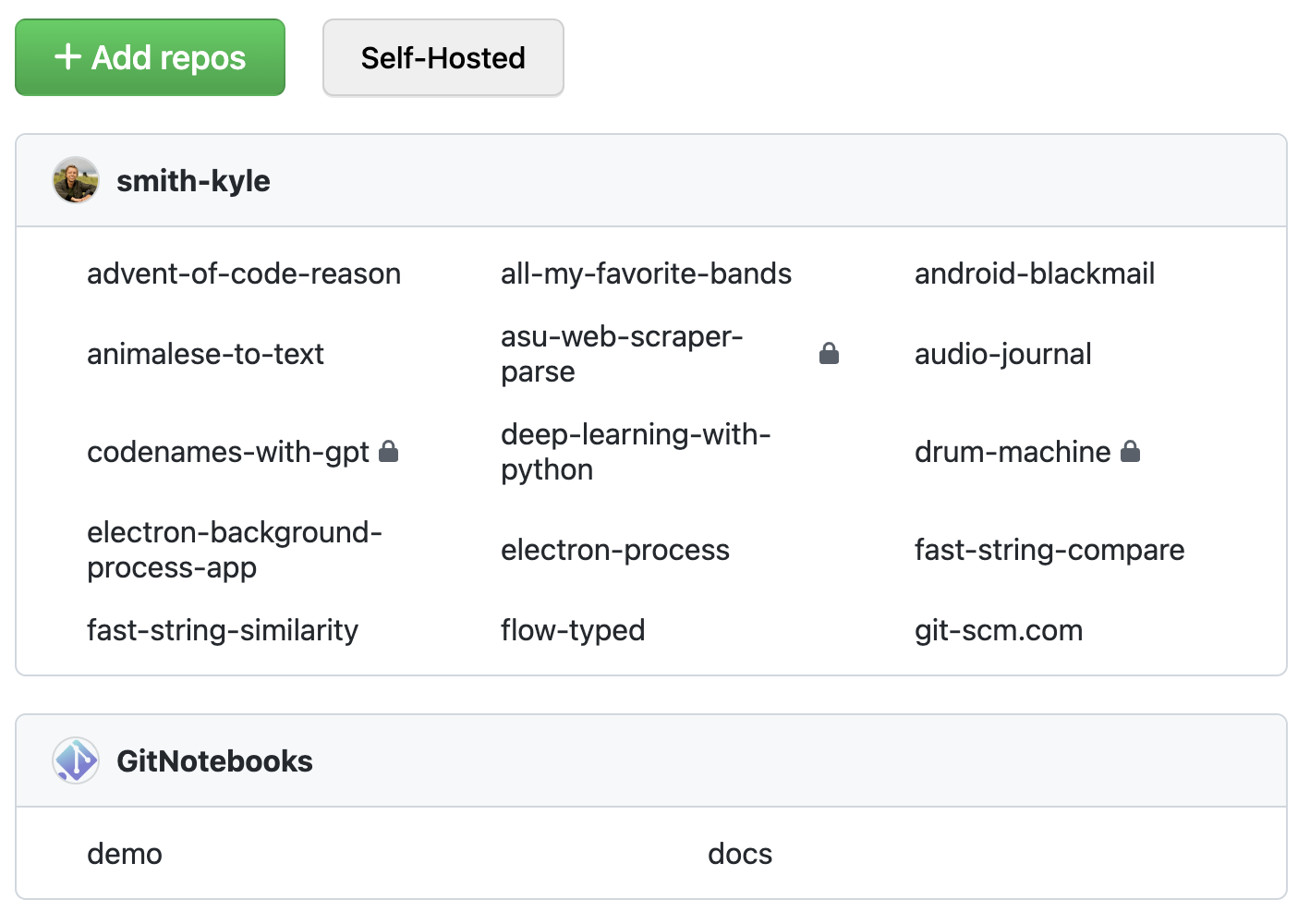Select the git-scm.com repository

click(998, 630)
